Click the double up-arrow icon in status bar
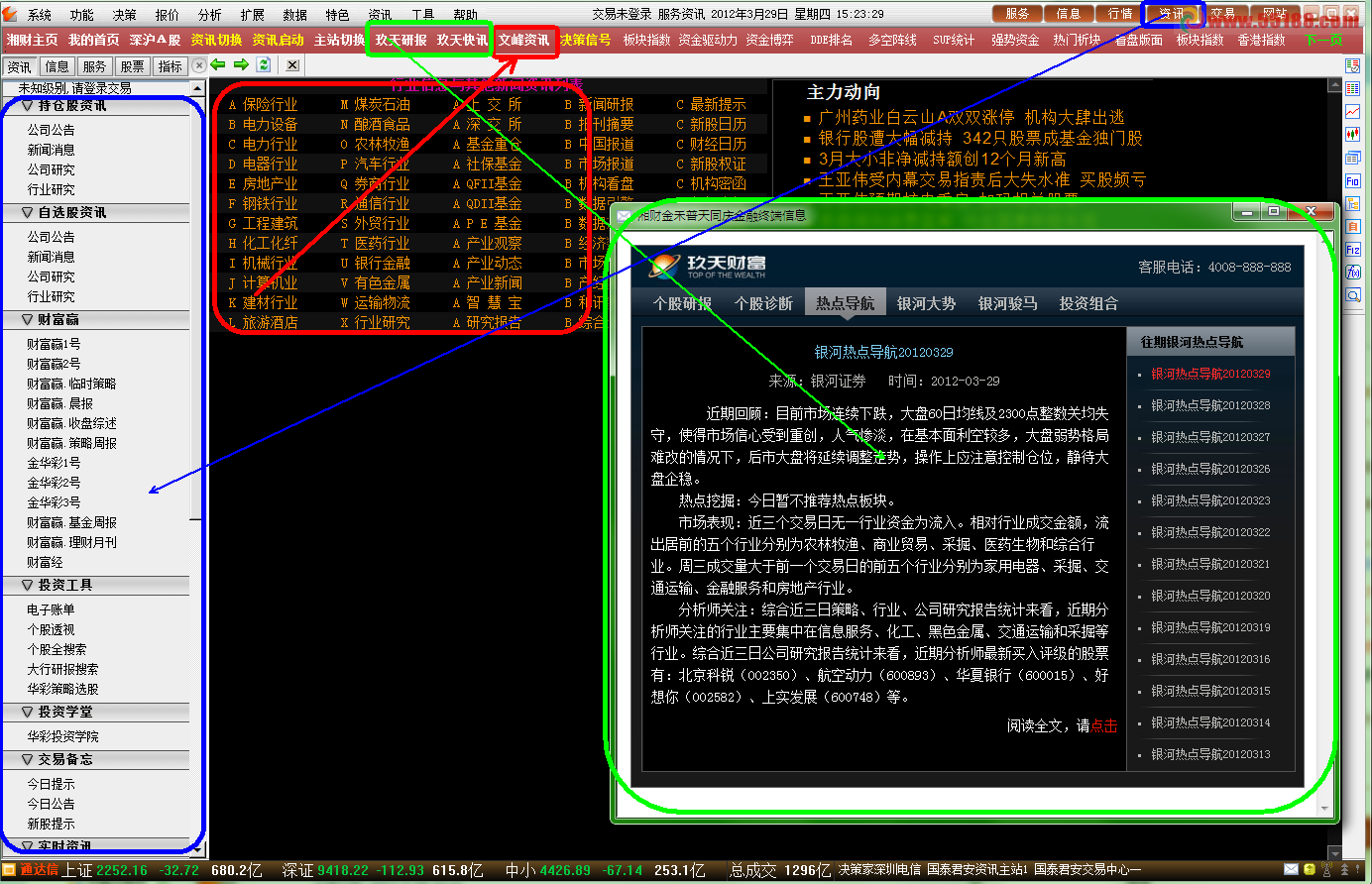This screenshot has height=884, width=1372. pos(1345,870)
